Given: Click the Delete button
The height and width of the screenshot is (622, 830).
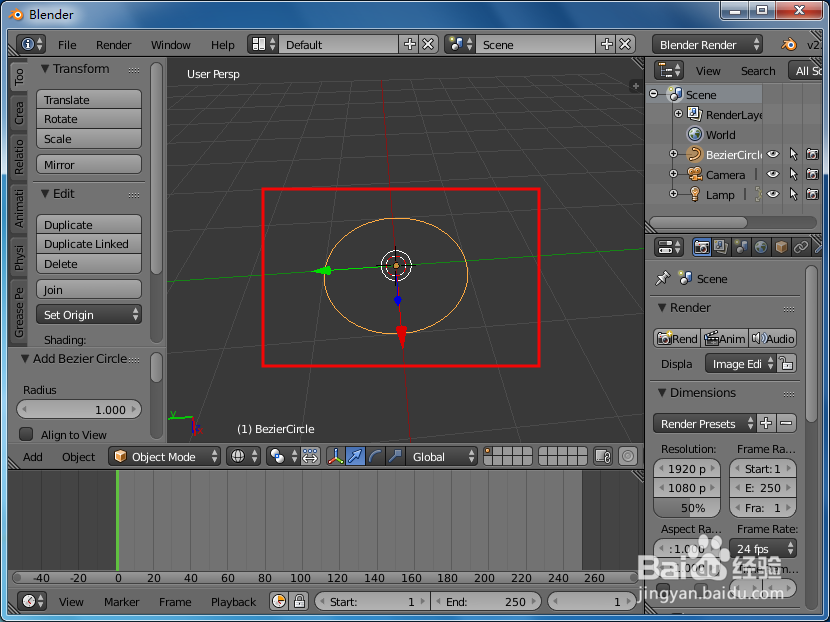Looking at the screenshot, I should [89, 264].
